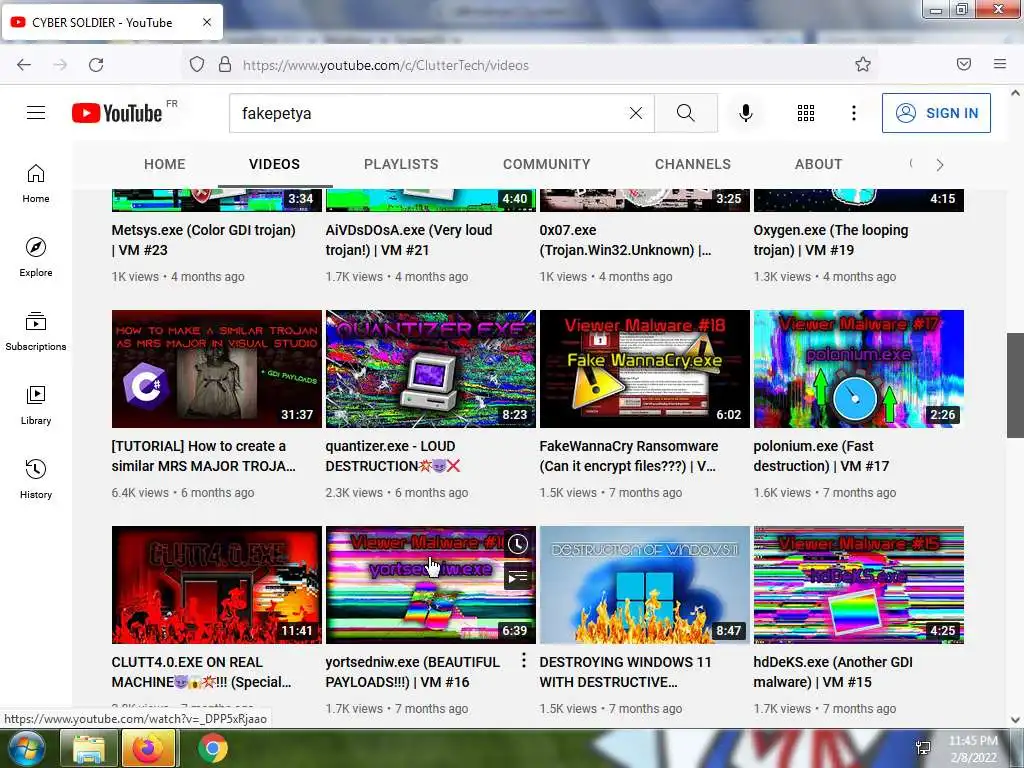
Task: Add yortsedniw.exe video to Watch later
Action: click(x=518, y=544)
